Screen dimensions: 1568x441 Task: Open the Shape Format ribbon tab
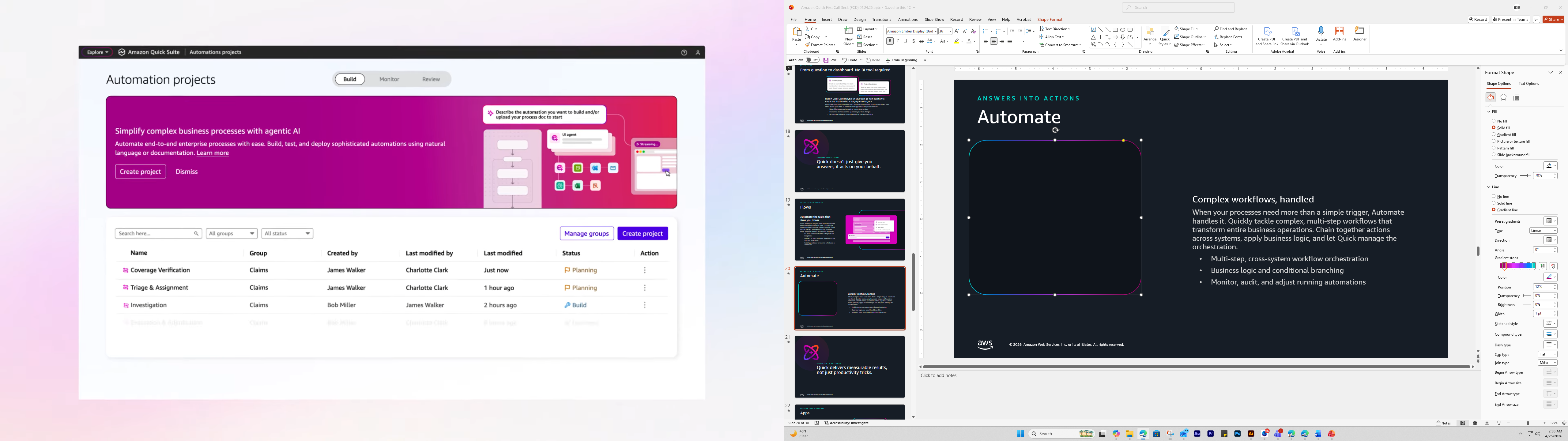(1050, 20)
